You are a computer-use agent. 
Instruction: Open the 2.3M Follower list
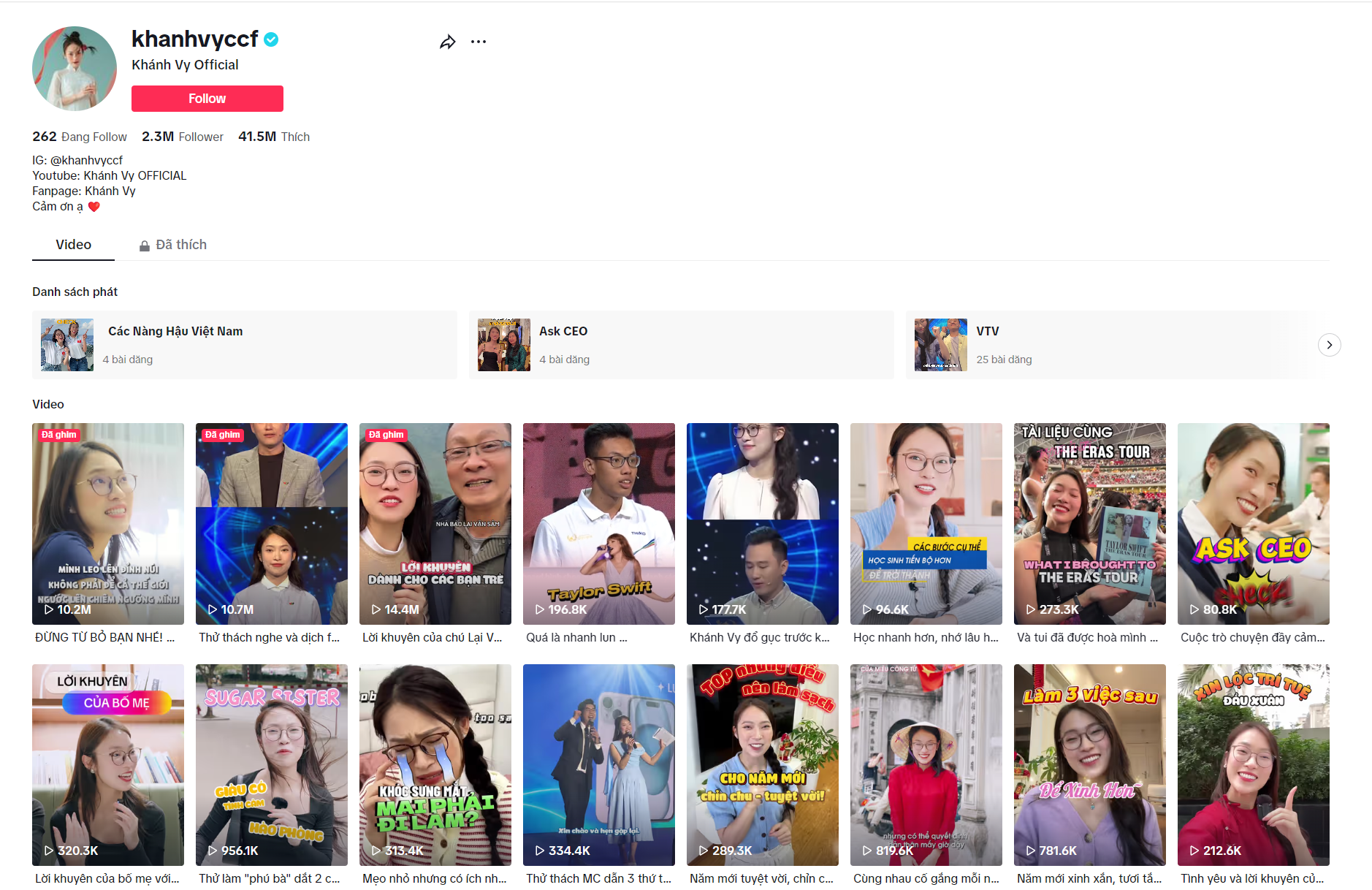point(182,137)
